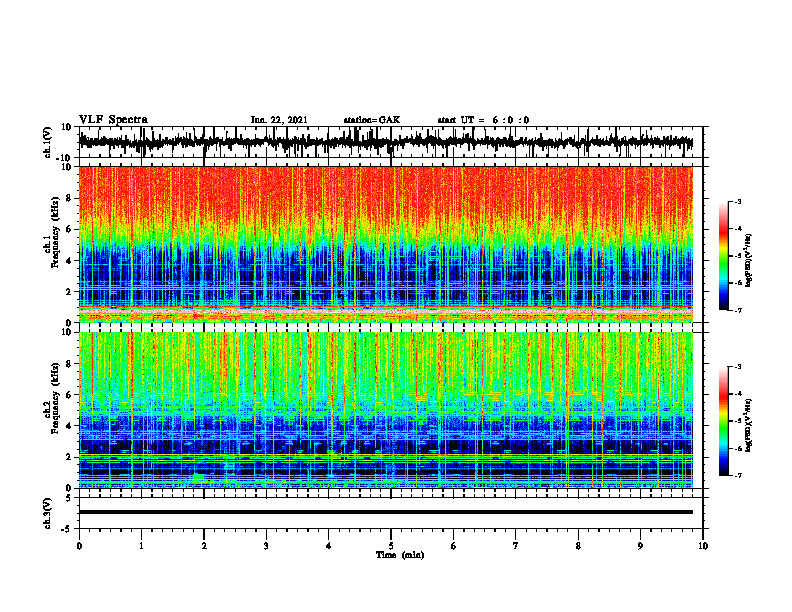The height and width of the screenshot is (612, 792).
Task: Click the ch.2 color bar PSD unit label
Action: (x=749, y=425)
